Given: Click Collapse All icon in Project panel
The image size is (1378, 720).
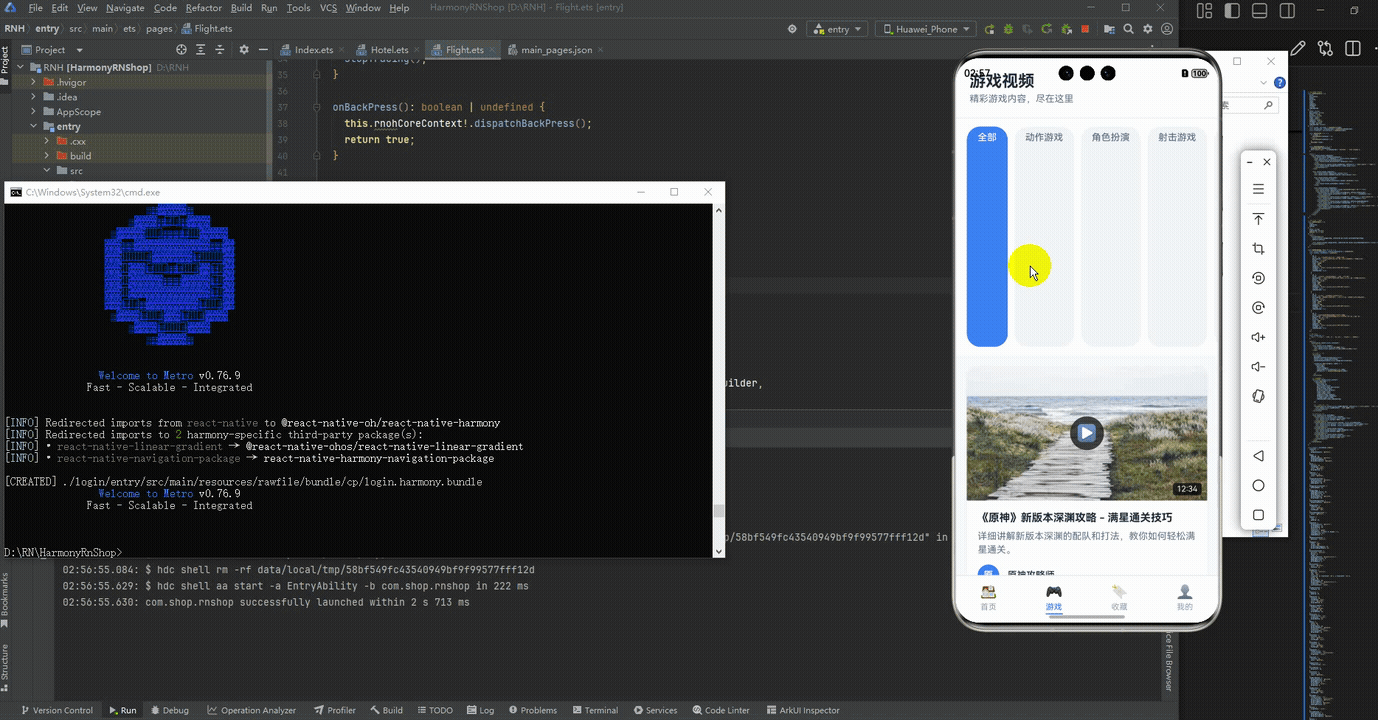Looking at the screenshot, I should [220, 49].
